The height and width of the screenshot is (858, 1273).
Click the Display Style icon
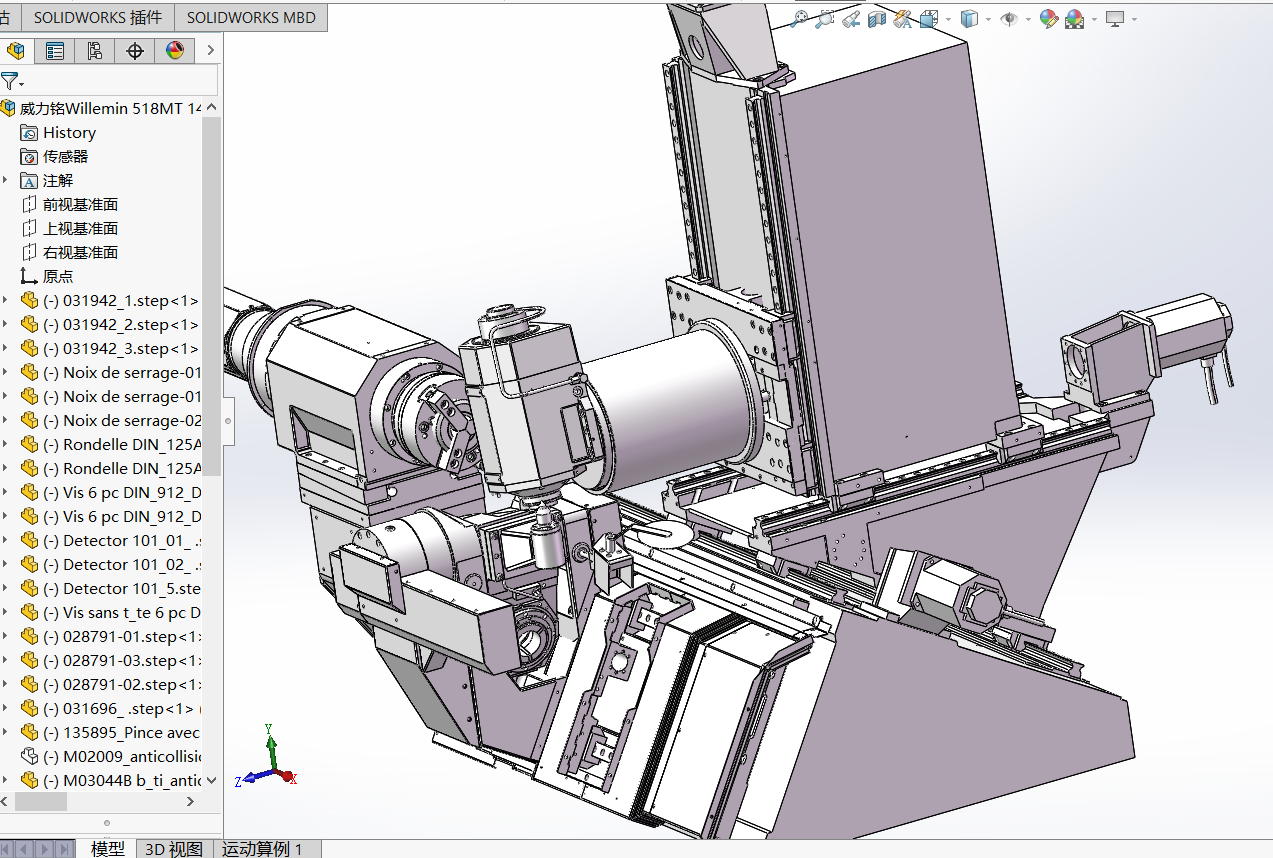968,18
